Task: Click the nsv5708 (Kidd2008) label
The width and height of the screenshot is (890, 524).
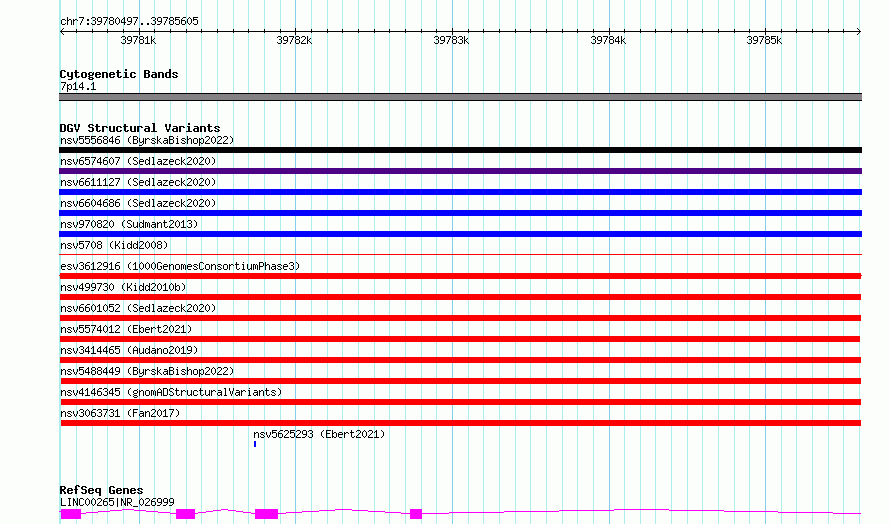Action: (114, 245)
